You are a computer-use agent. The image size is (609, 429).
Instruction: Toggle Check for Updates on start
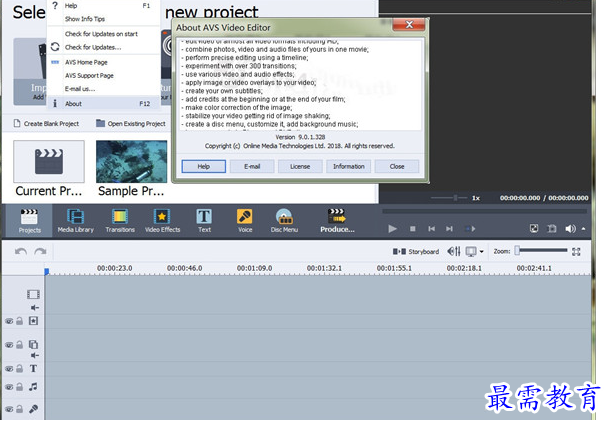click(103, 34)
